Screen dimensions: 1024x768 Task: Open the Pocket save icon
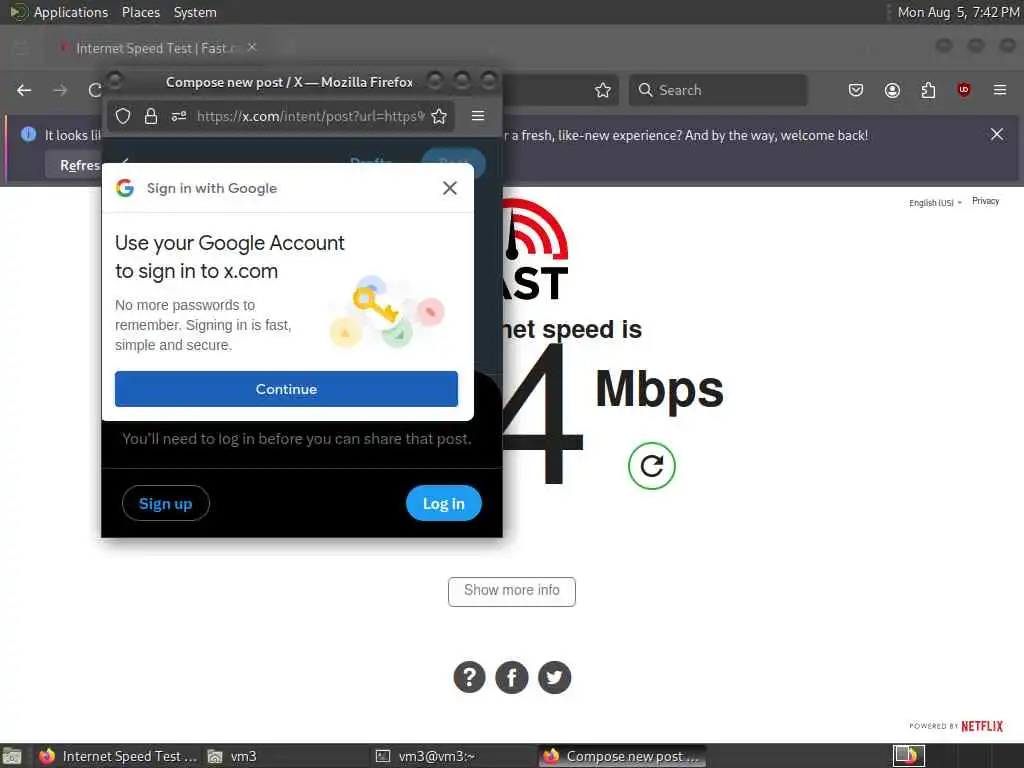pos(856,90)
